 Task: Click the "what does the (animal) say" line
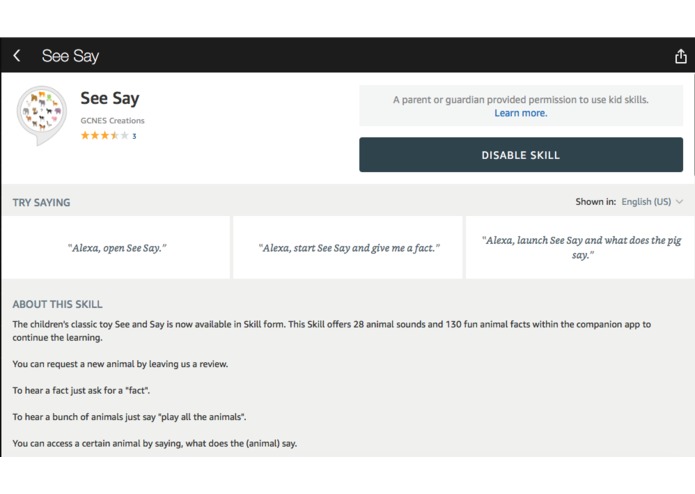point(155,443)
